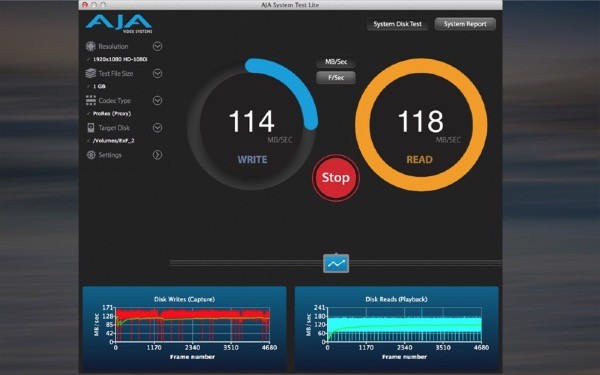Click the Disk Writes (Capture) graph
This screenshot has height=375, width=600.
[184, 329]
